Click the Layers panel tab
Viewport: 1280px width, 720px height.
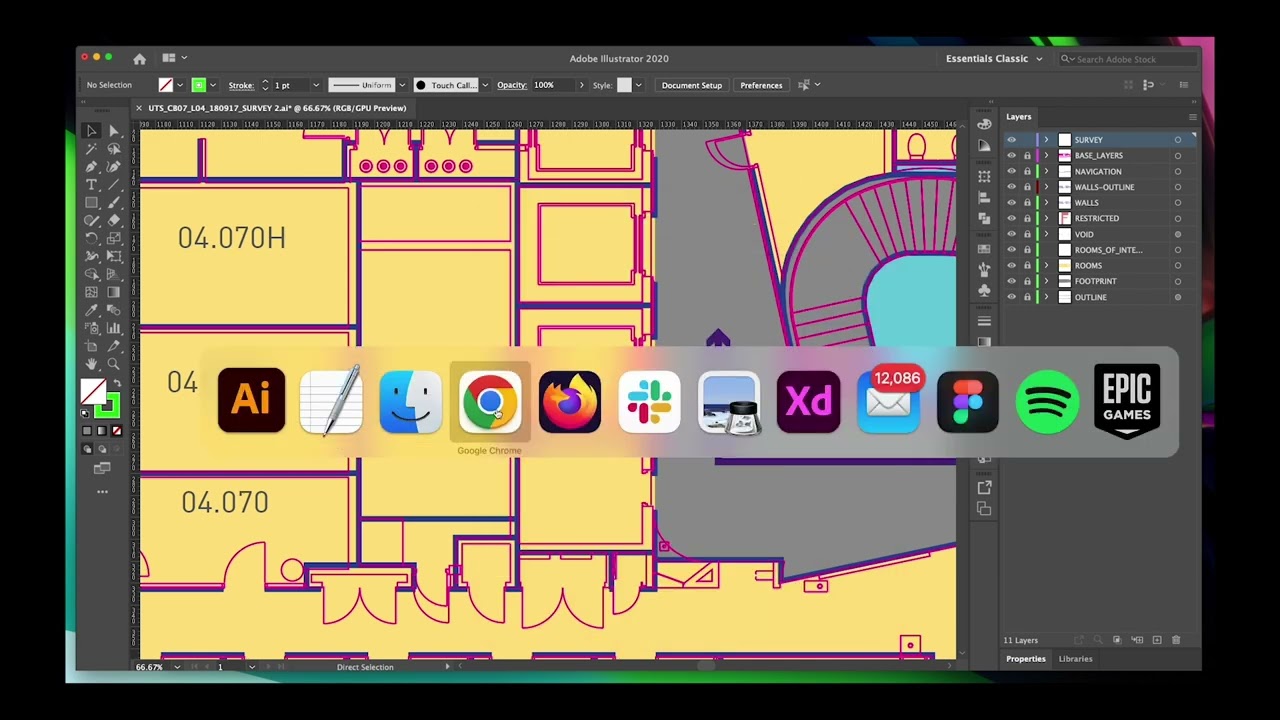coord(1019,117)
